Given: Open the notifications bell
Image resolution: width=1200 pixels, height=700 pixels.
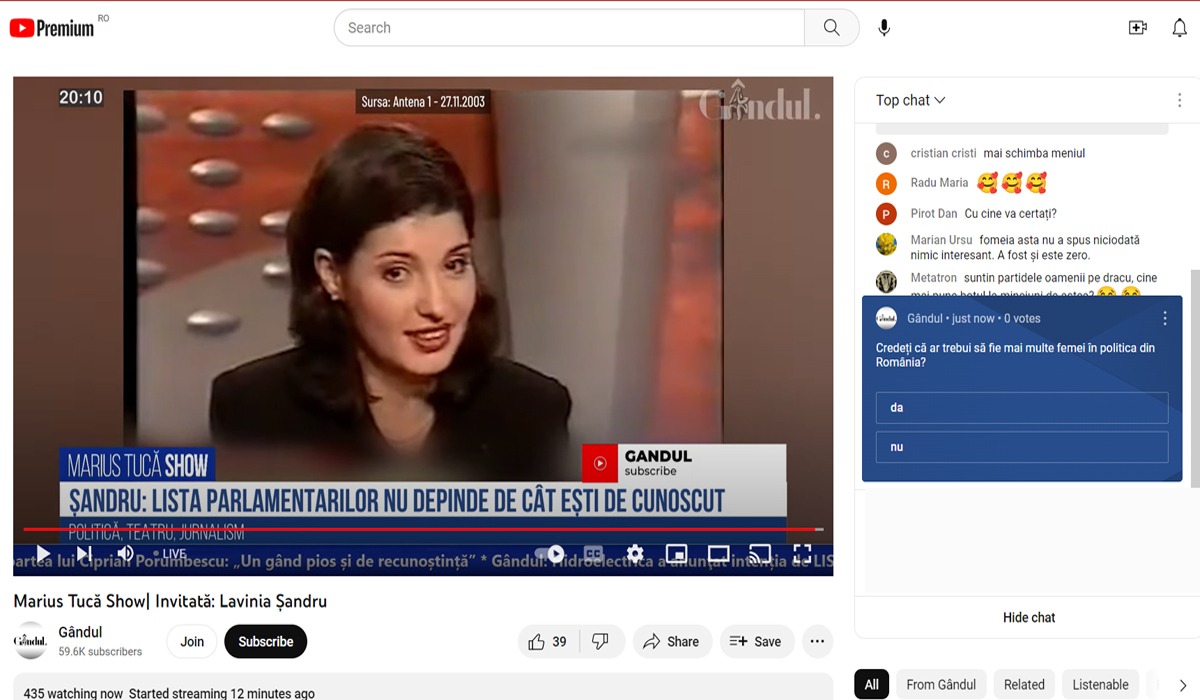Looking at the screenshot, I should click(x=1179, y=28).
